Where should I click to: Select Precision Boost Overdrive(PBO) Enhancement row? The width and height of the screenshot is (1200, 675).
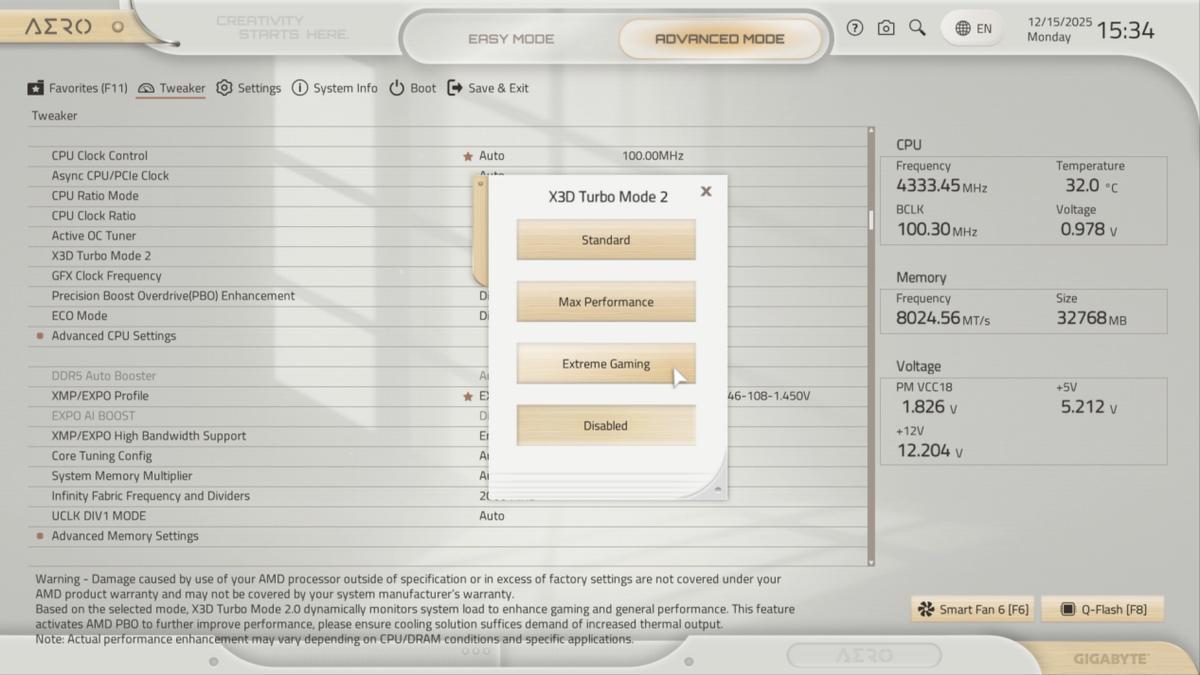[x=448, y=296]
